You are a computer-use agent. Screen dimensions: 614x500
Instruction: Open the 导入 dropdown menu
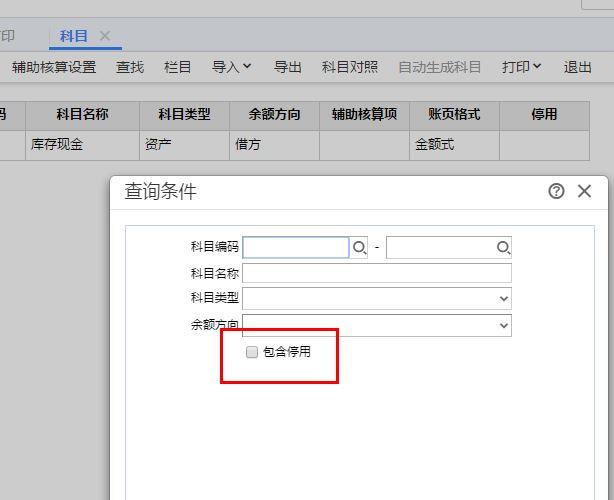231,67
